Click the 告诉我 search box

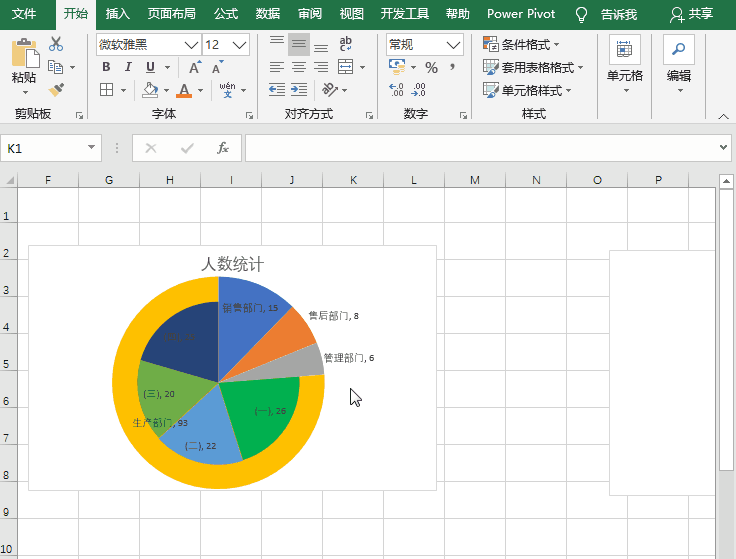pos(619,15)
